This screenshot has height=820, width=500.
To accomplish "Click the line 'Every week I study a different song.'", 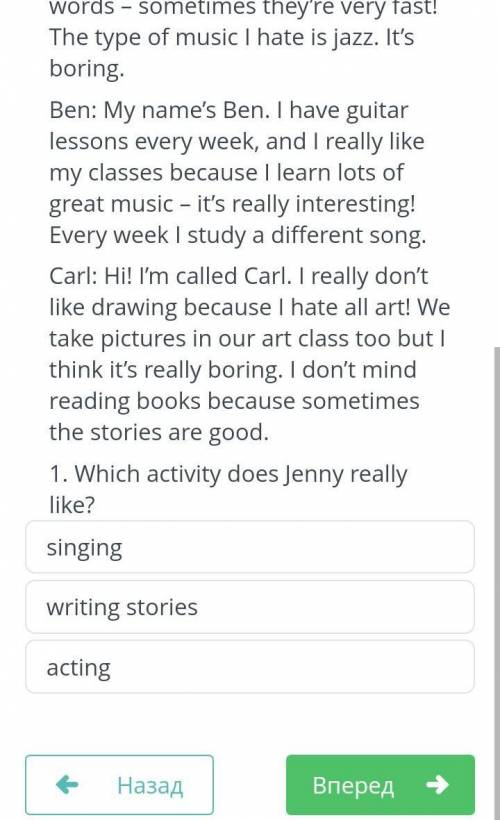I will pyautogui.click(x=238, y=235).
